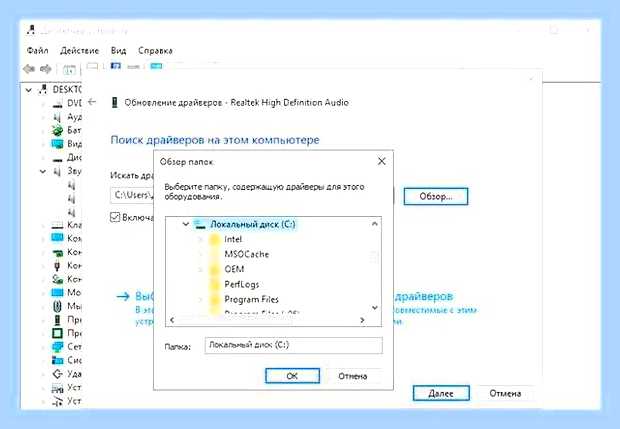Click the Папка folder name field

(294, 345)
